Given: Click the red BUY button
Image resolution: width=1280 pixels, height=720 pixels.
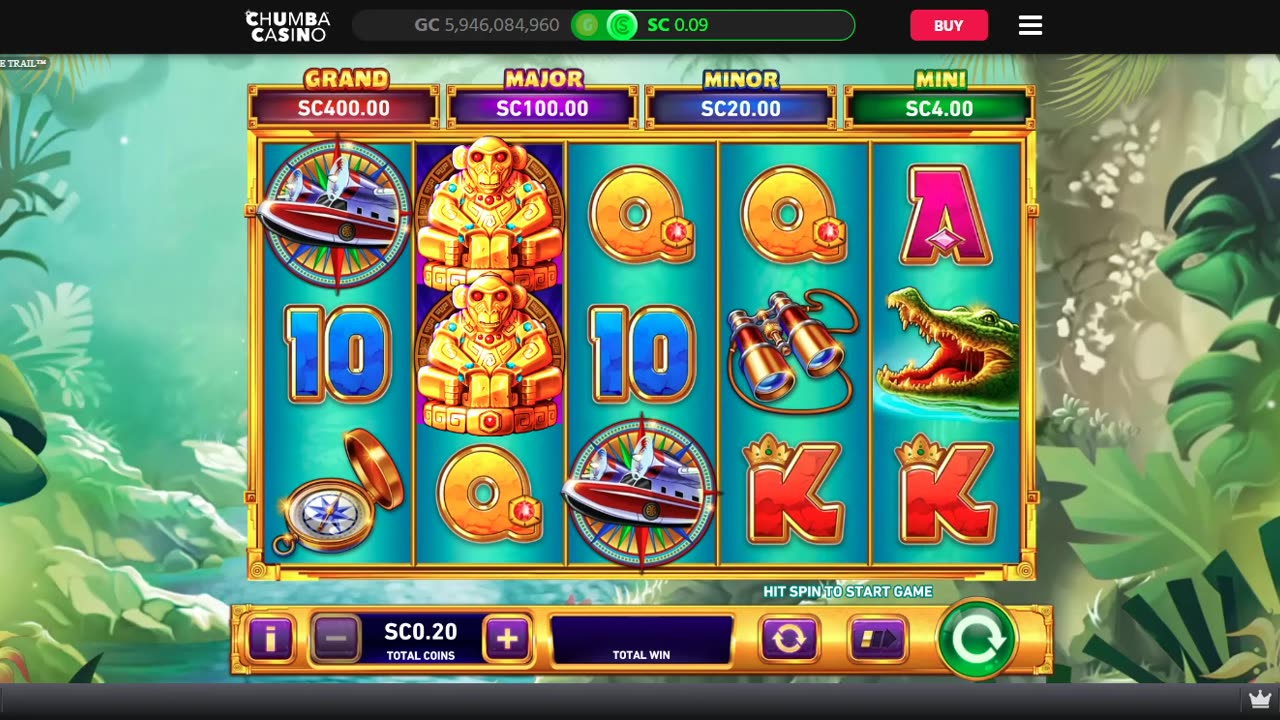Looking at the screenshot, I should [x=948, y=25].
